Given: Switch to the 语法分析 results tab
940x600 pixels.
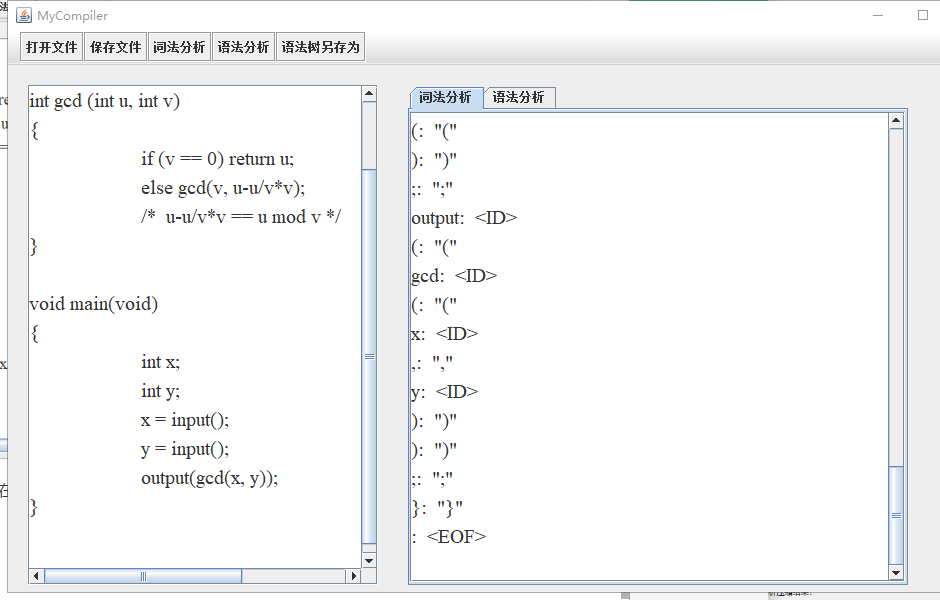Looking at the screenshot, I should [x=521, y=97].
